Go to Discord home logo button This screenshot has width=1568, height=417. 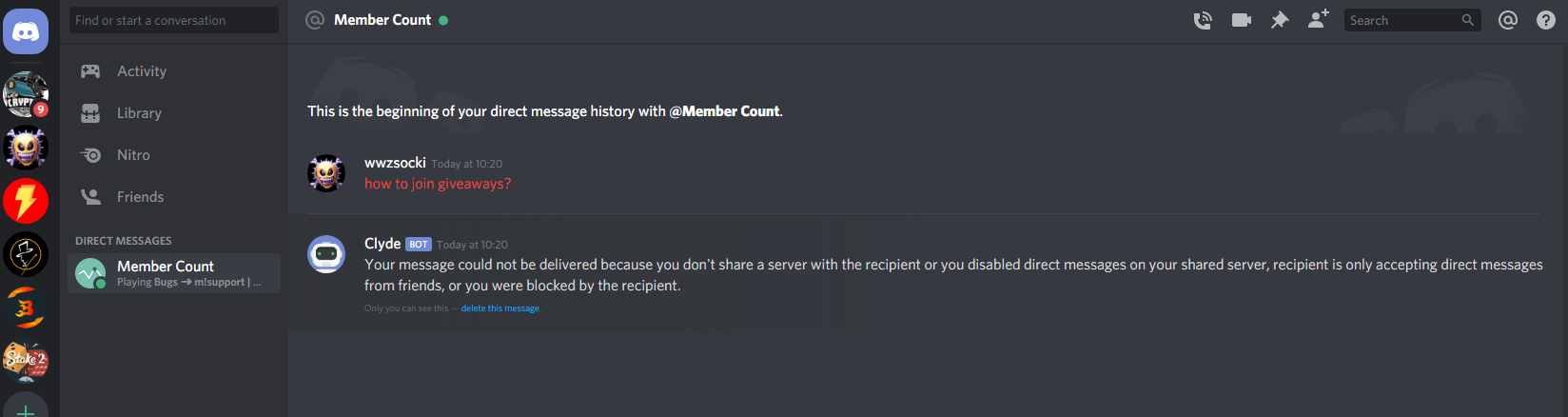click(x=26, y=32)
